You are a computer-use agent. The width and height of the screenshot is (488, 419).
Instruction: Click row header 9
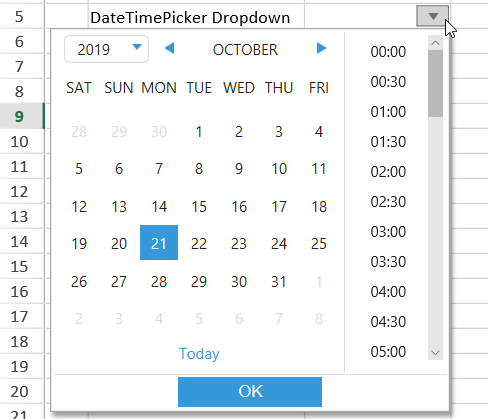point(22,116)
